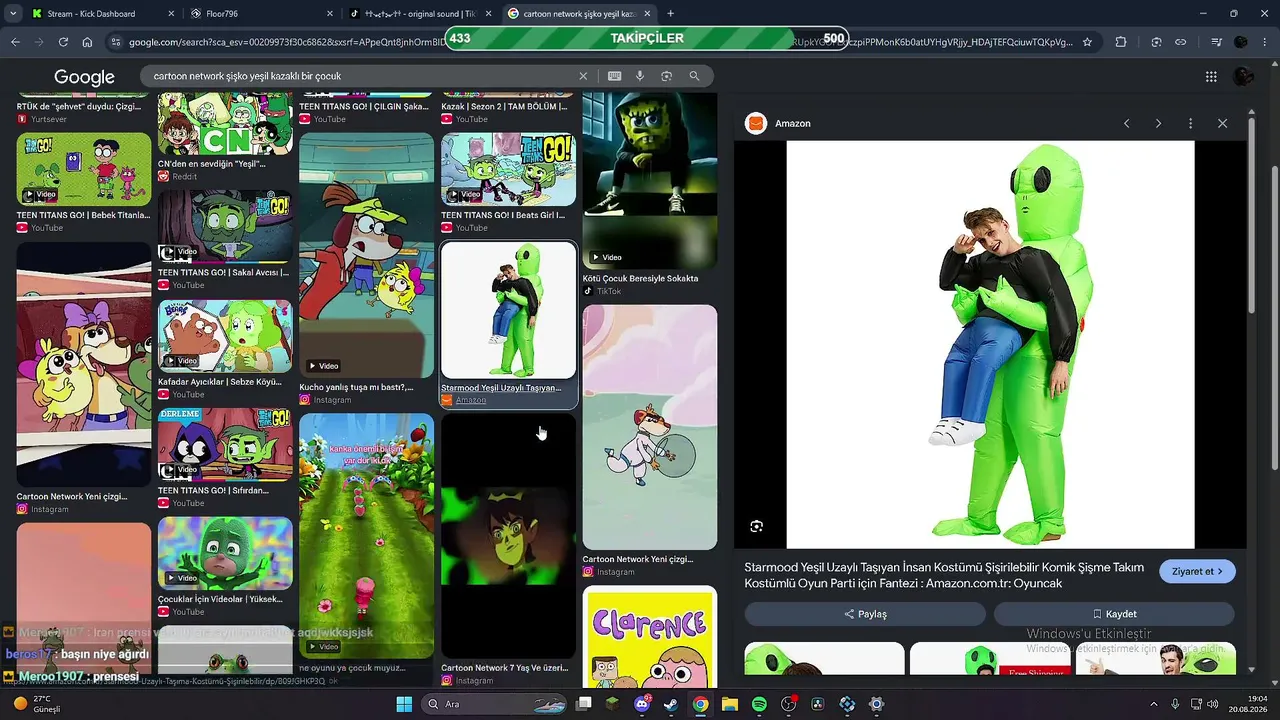Open Discord from the taskbar

coord(642,704)
